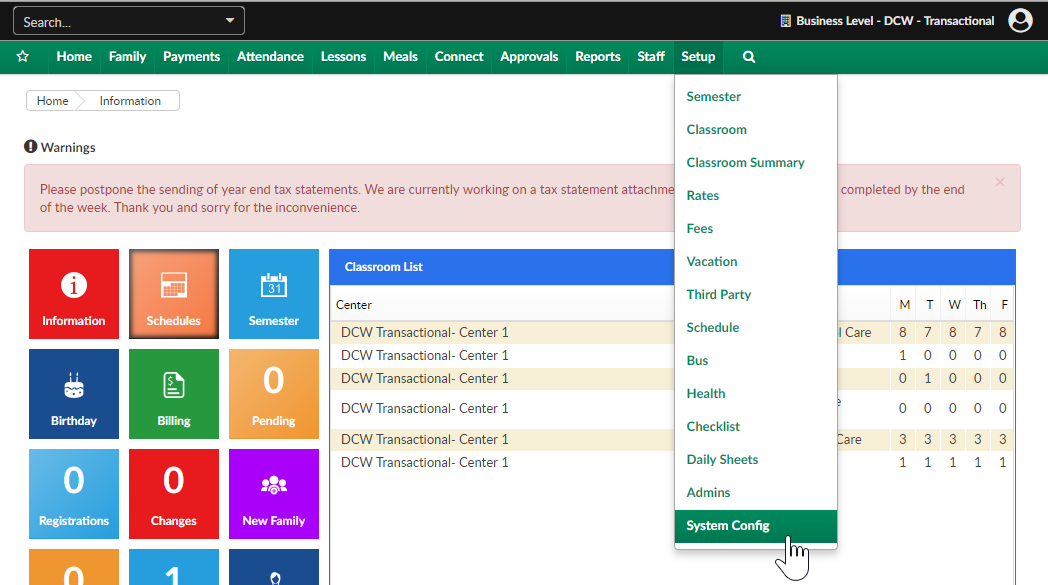Choose Health in Setup menu
Image resolution: width=1048 pixels, height=585 pixels.
756,393
